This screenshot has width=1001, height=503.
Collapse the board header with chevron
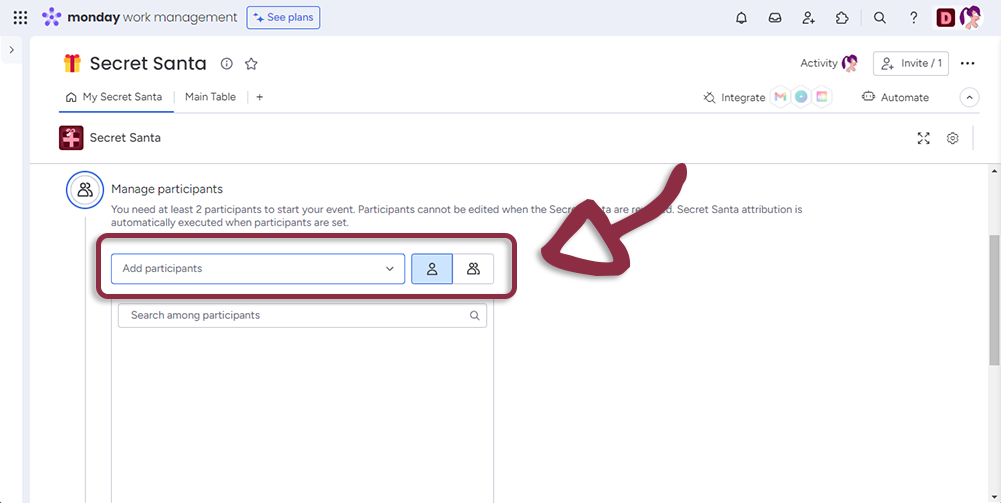click(969, 97)
